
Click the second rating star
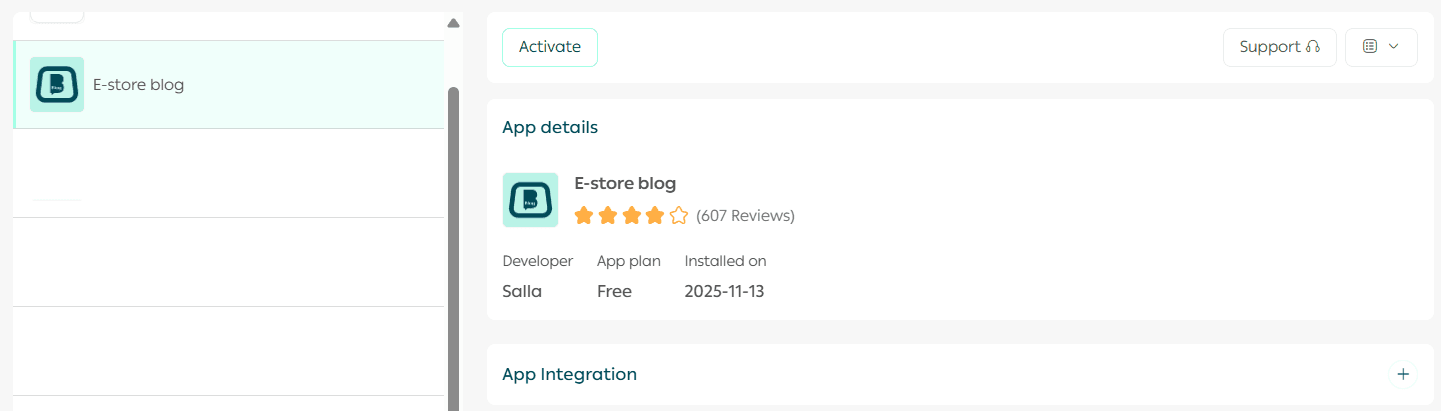pyautogui.click(x=608, y=215)
